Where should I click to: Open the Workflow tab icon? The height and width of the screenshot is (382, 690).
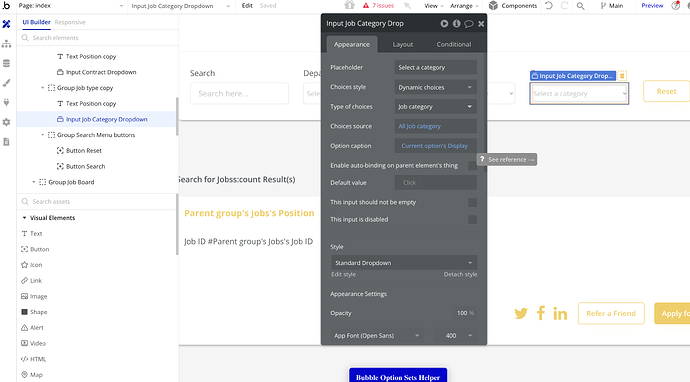[6, 44]
